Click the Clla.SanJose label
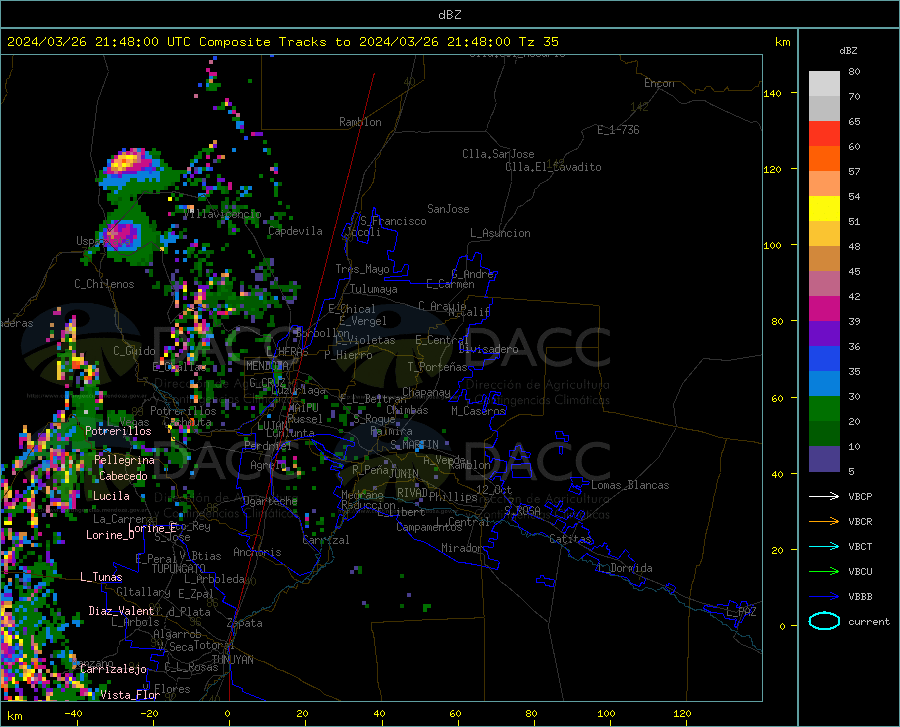Viewport: 900px width, 727px height. click(498, 154)
